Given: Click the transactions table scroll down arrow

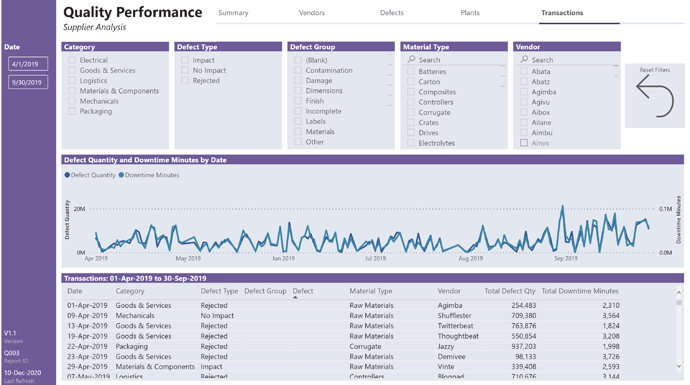Looking at the screenshot, I should pyautogui.click(x=679, y=366).
